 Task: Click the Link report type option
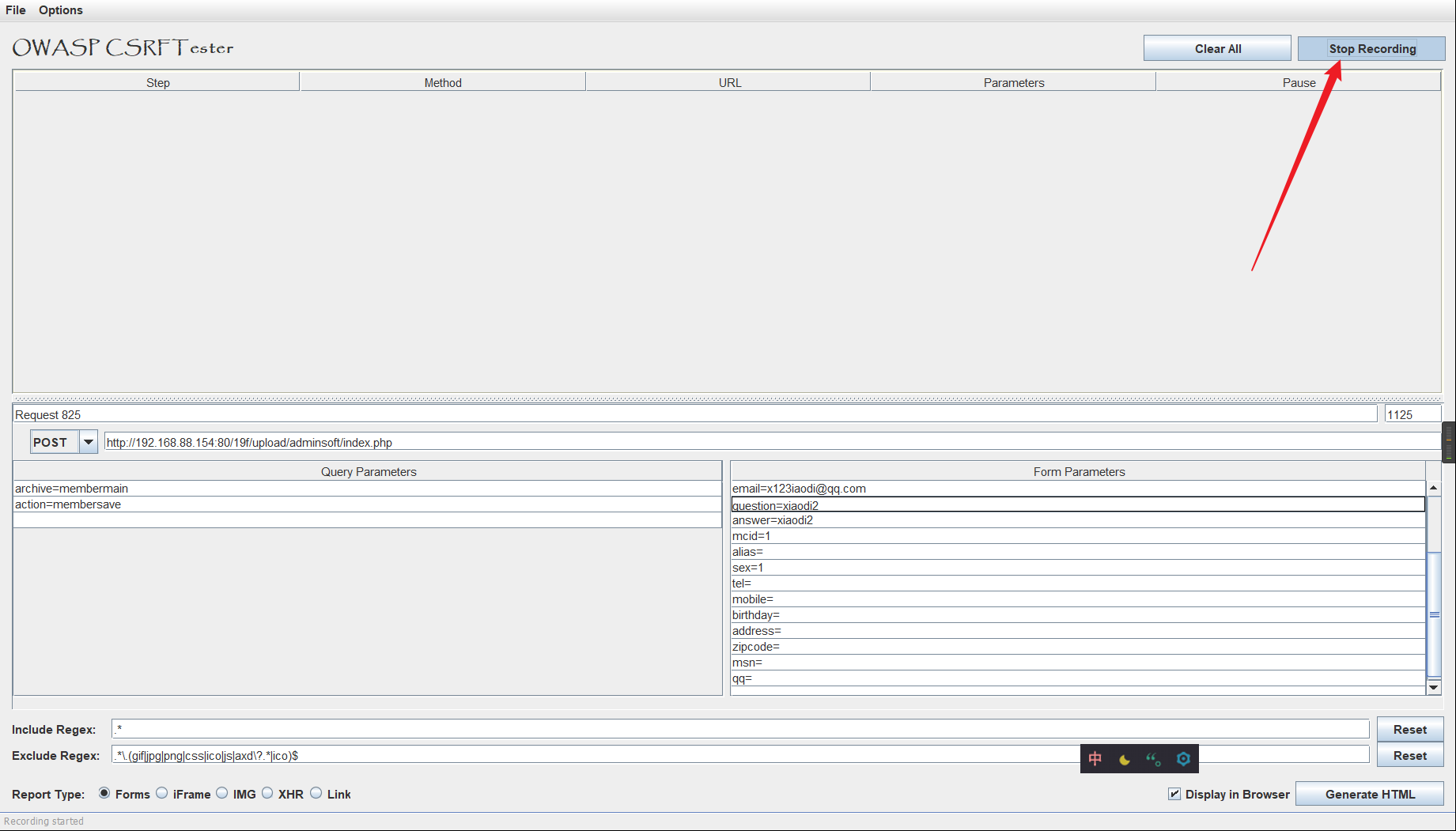click(x=316, y=793)
